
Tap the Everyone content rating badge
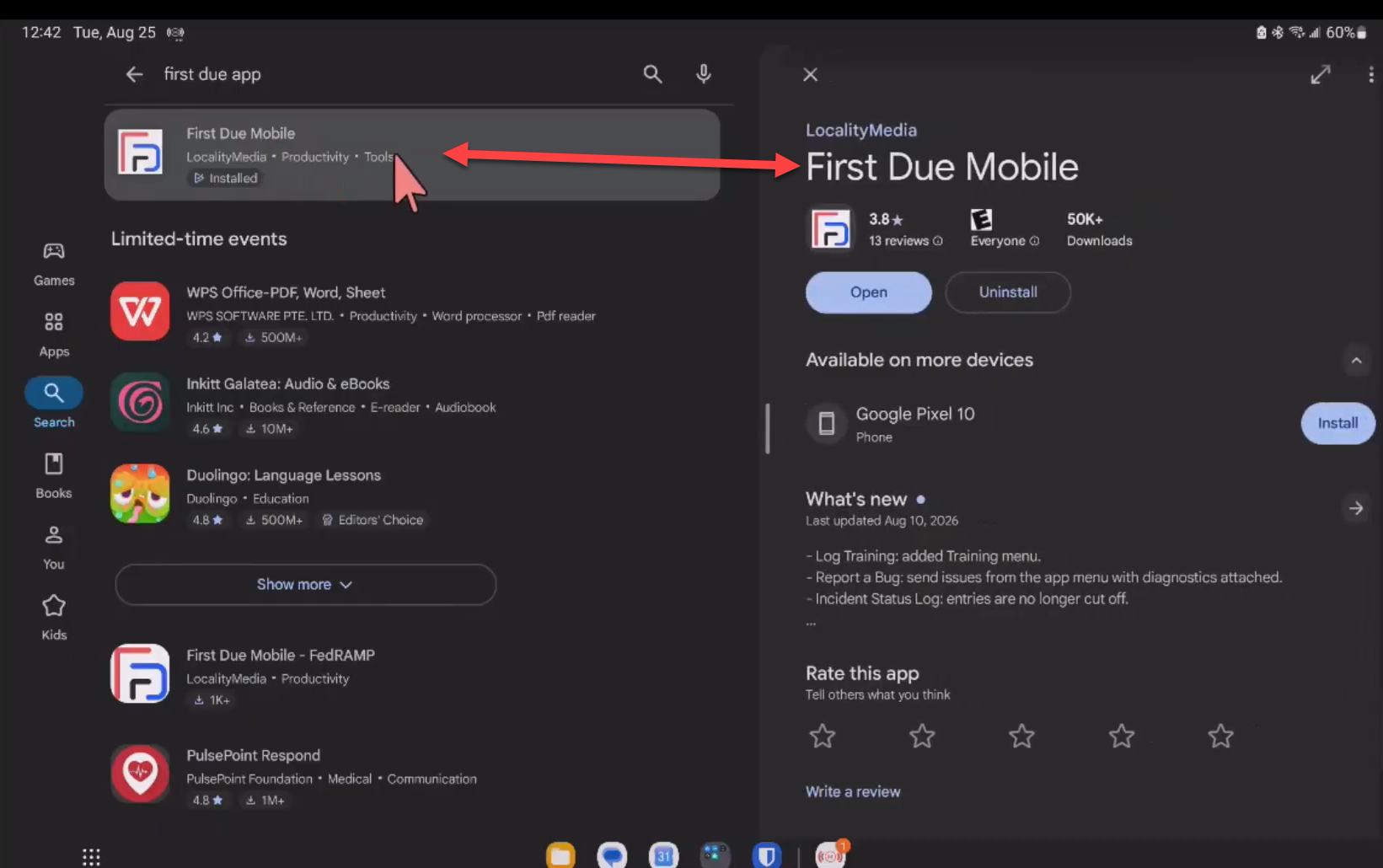click(981, 220)
